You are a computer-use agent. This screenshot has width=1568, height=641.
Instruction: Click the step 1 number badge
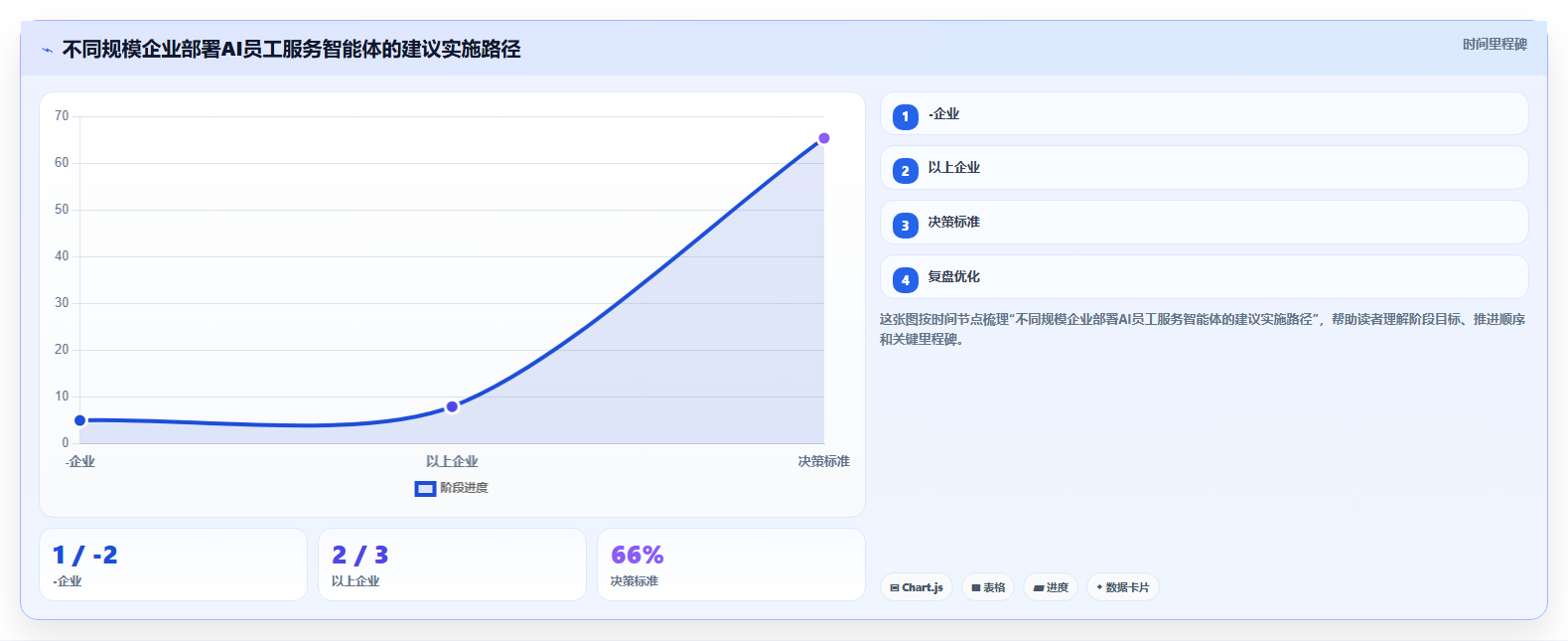pos(906,117)
